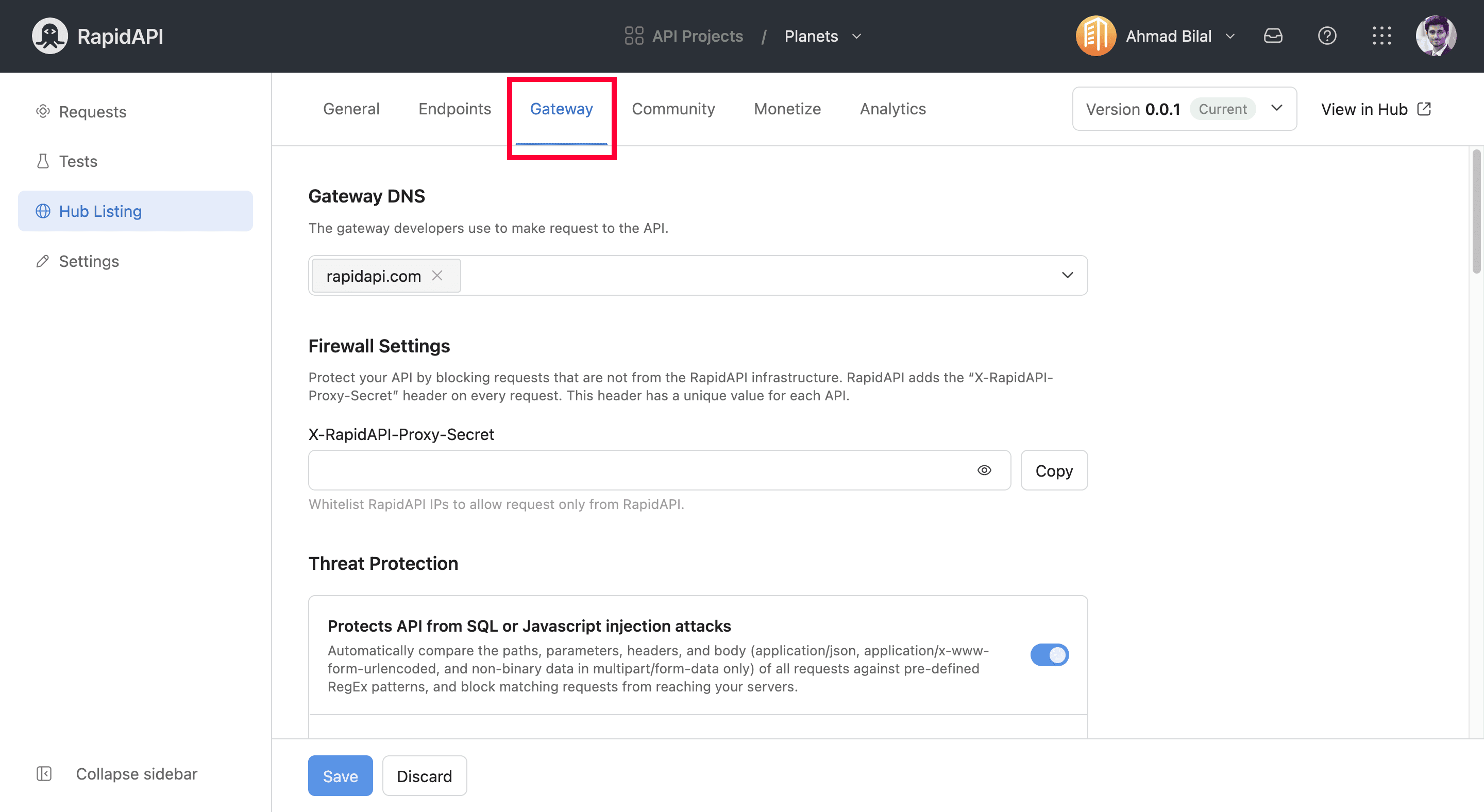Open Settings in the sidebar
1484x812 pixels.
click(136, 261)
